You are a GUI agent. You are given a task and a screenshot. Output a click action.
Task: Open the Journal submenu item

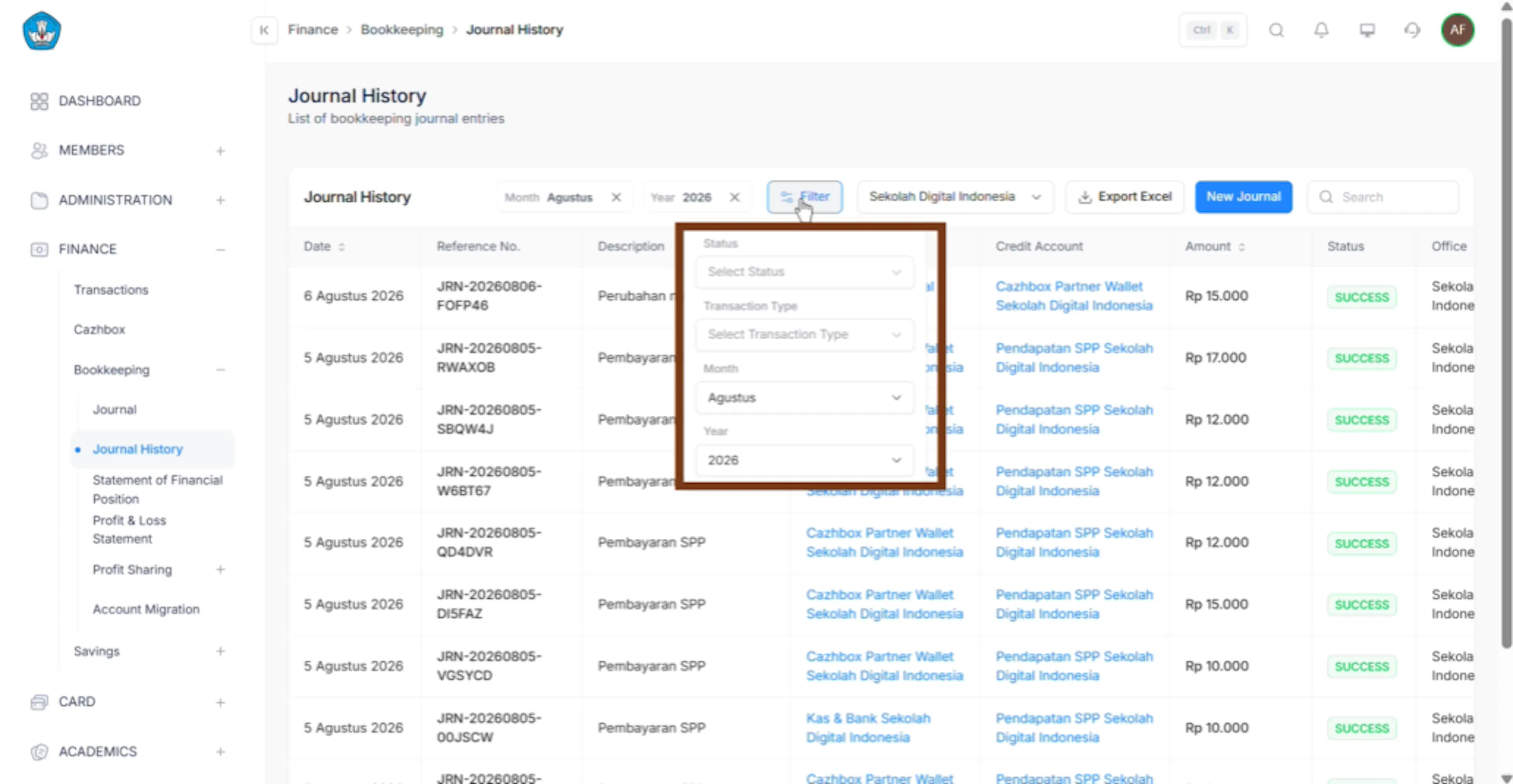point(115,410)
